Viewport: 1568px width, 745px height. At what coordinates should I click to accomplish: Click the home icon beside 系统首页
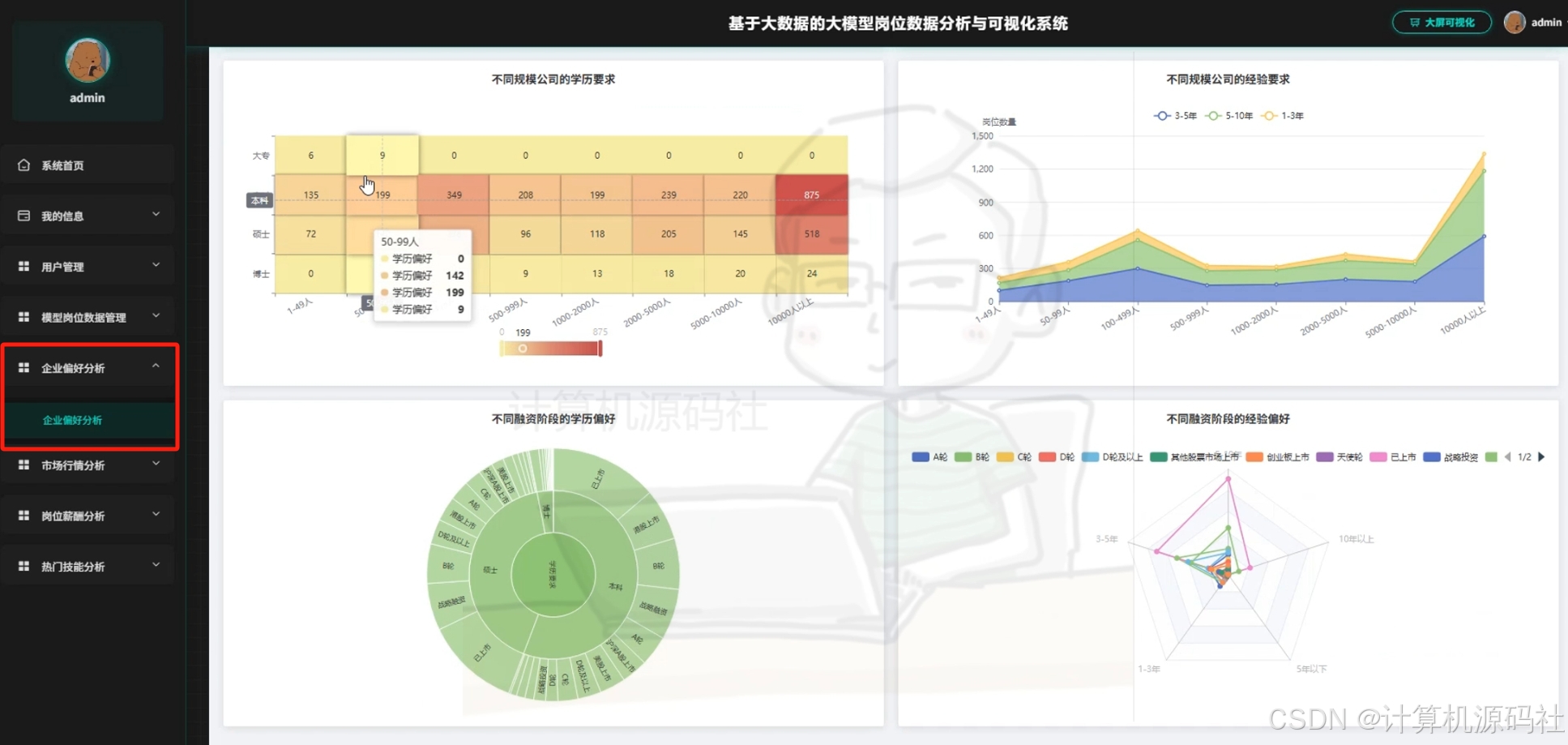(x=23, y=165)
